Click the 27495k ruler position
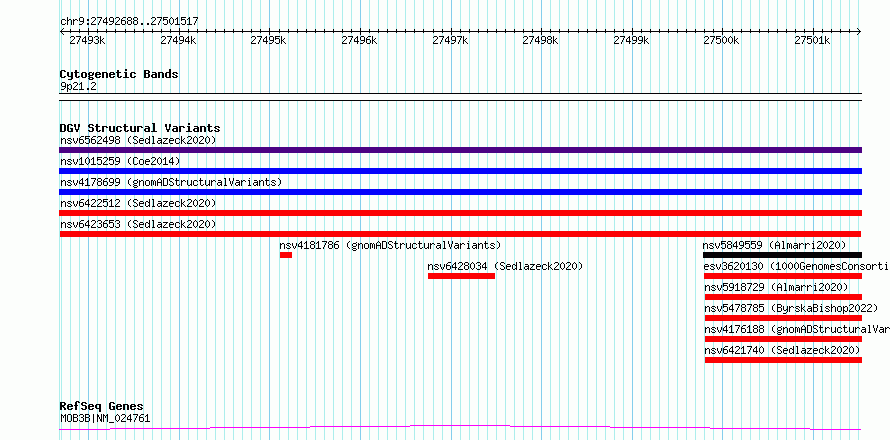Viewport: 890px width, 440px height. (x=268, y=40)
